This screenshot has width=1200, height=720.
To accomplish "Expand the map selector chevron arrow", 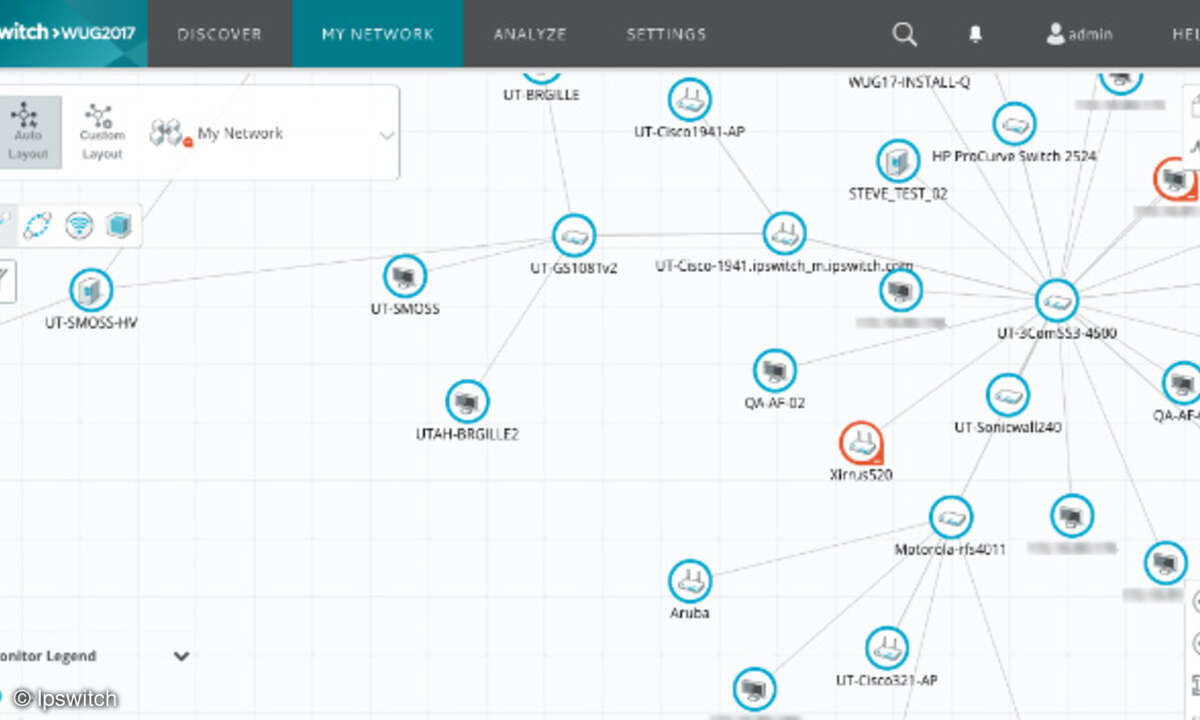I will pyautogui.click(x=387, y=135).
